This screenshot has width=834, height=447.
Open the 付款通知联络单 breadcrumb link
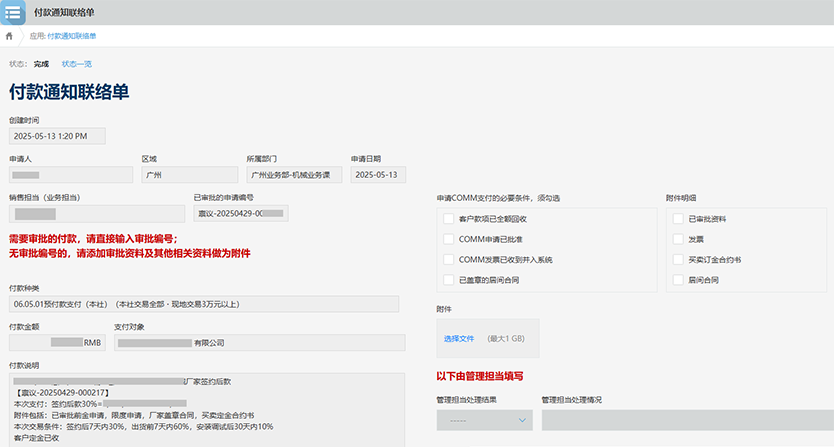click(72, 36)
